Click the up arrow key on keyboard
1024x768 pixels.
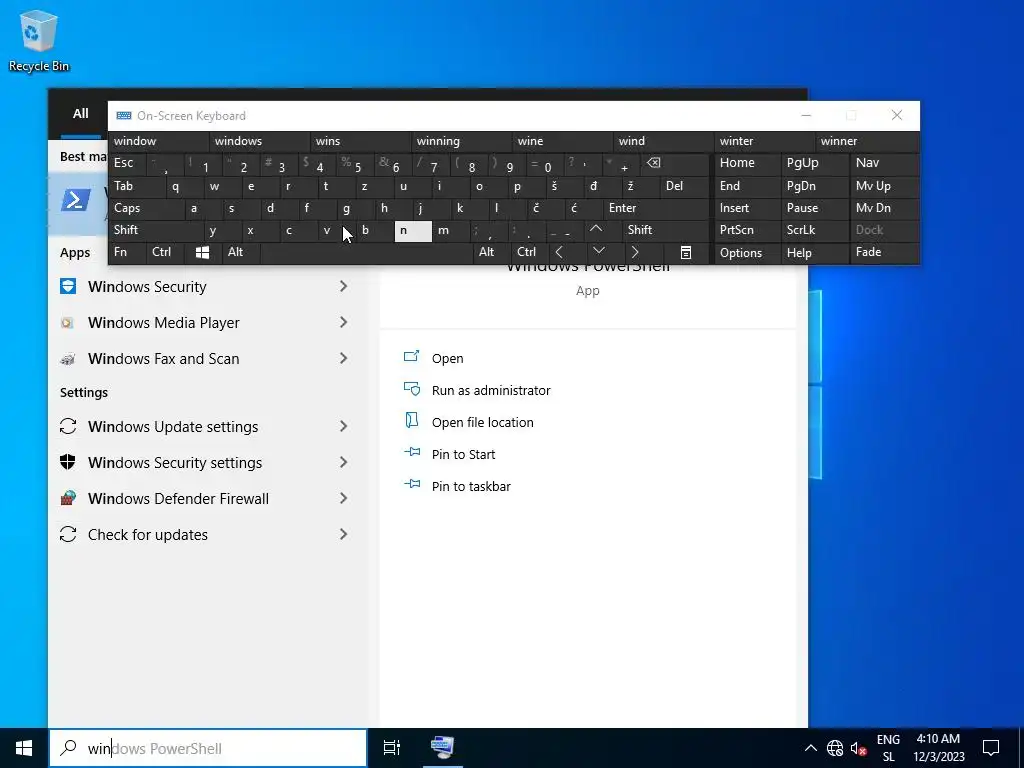596,230
